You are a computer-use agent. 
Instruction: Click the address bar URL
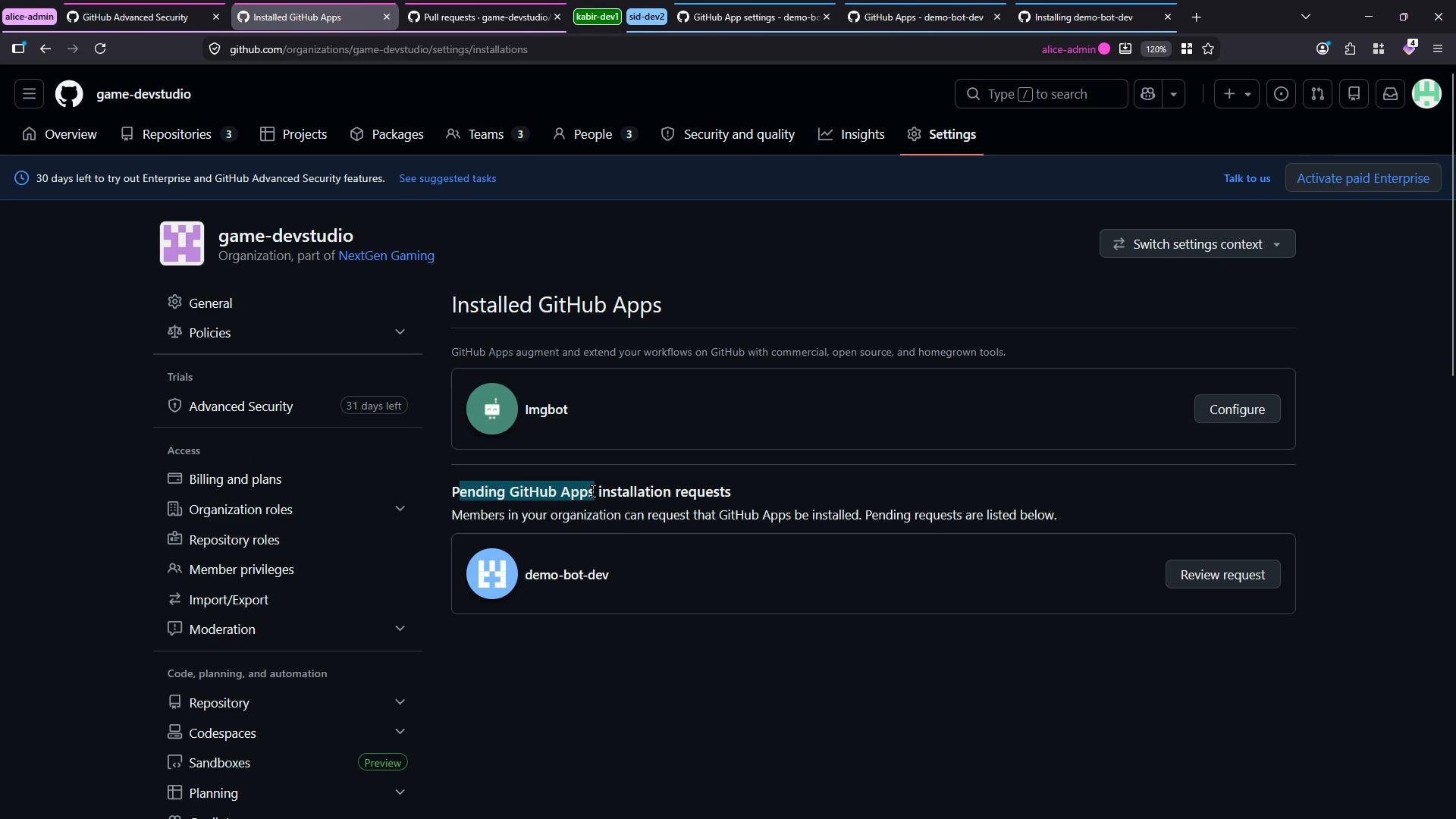(378, 49)
